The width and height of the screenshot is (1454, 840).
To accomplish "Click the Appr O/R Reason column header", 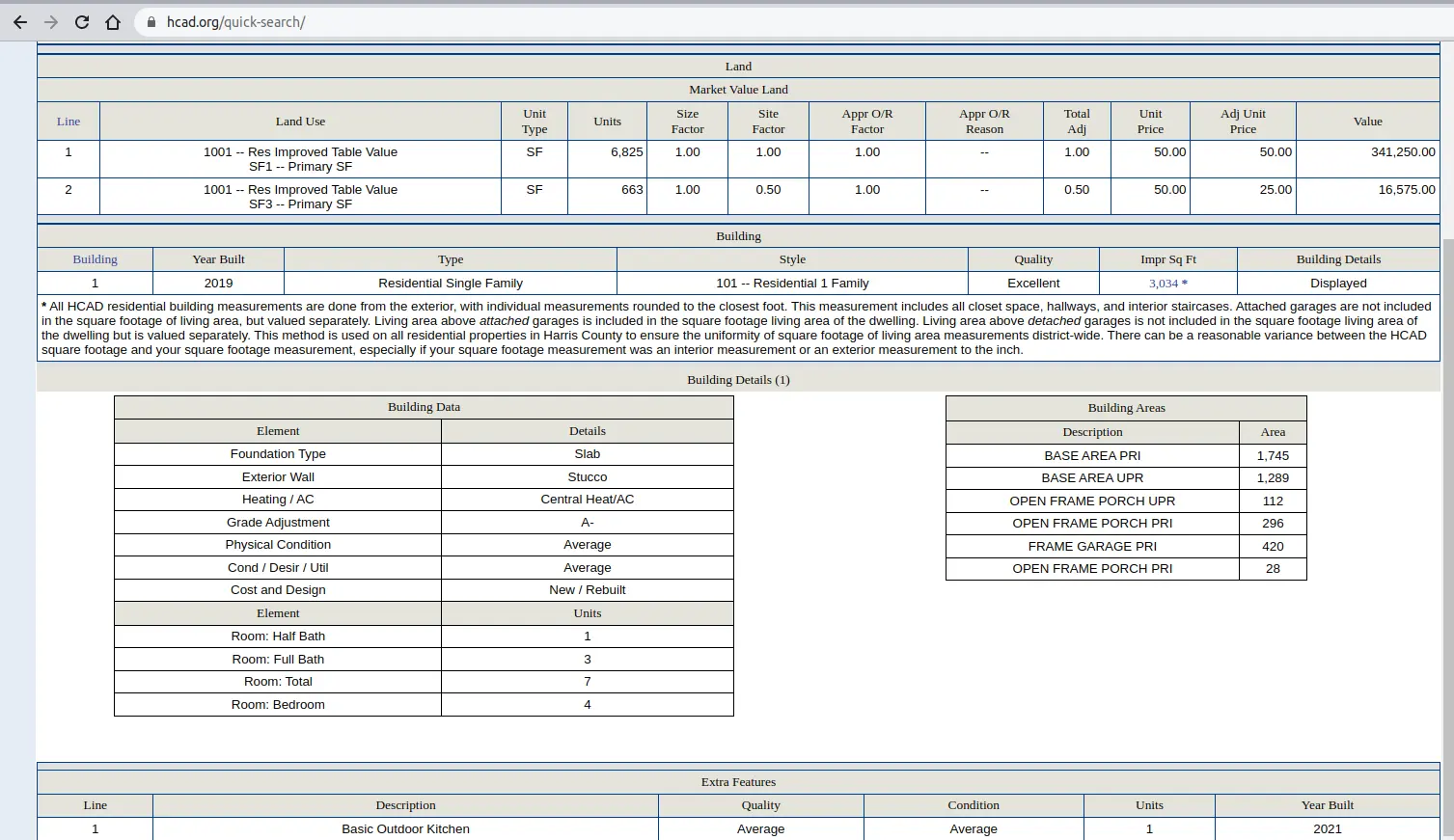I will coord(984,122).
